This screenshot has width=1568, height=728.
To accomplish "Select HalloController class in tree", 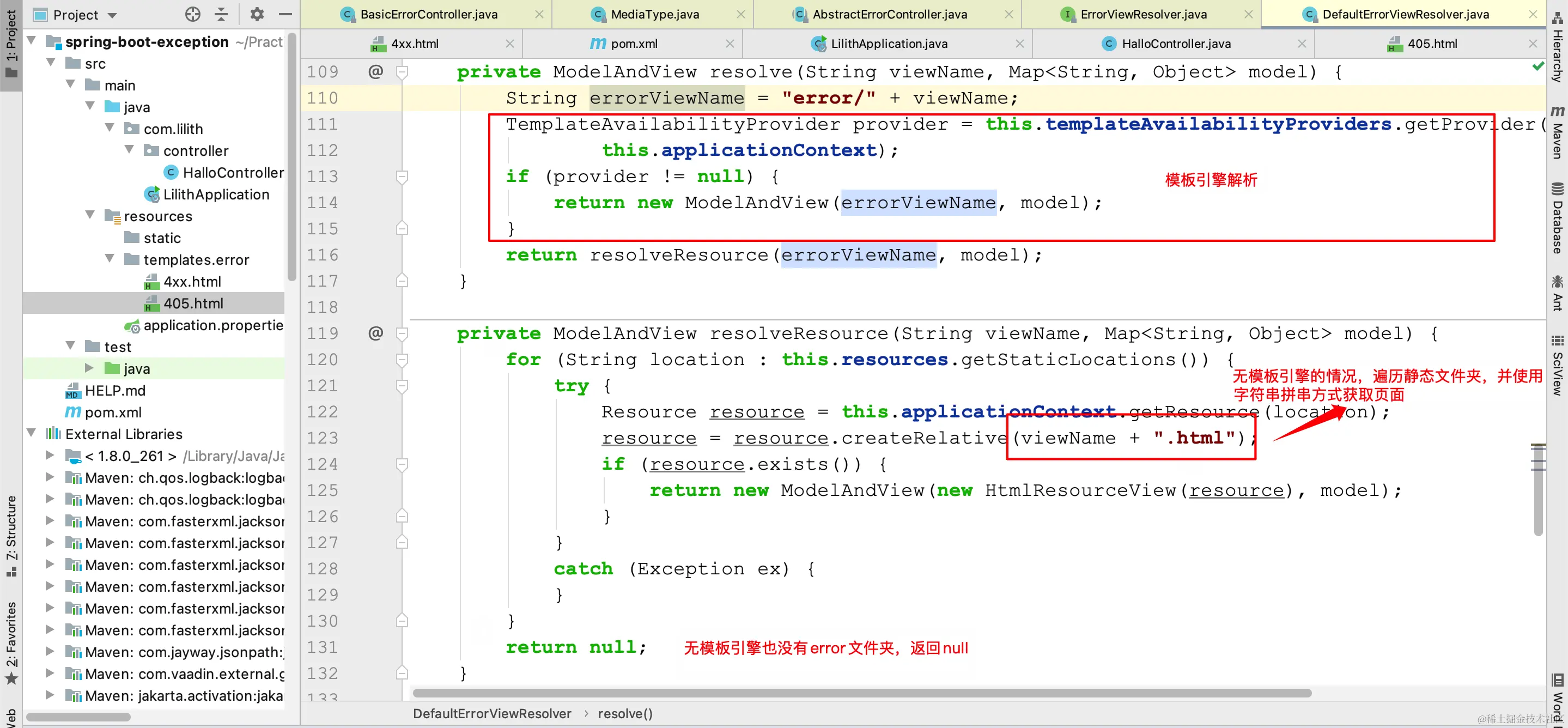I will point(224,172).
